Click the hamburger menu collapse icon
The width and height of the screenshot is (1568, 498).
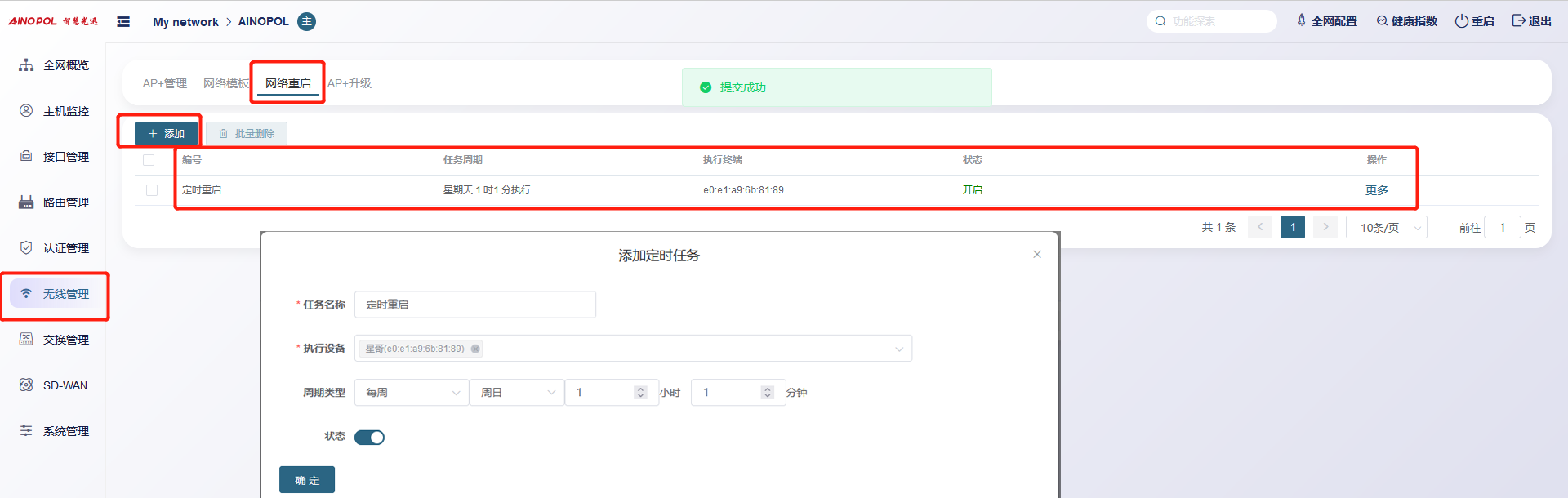pos(123,22)
